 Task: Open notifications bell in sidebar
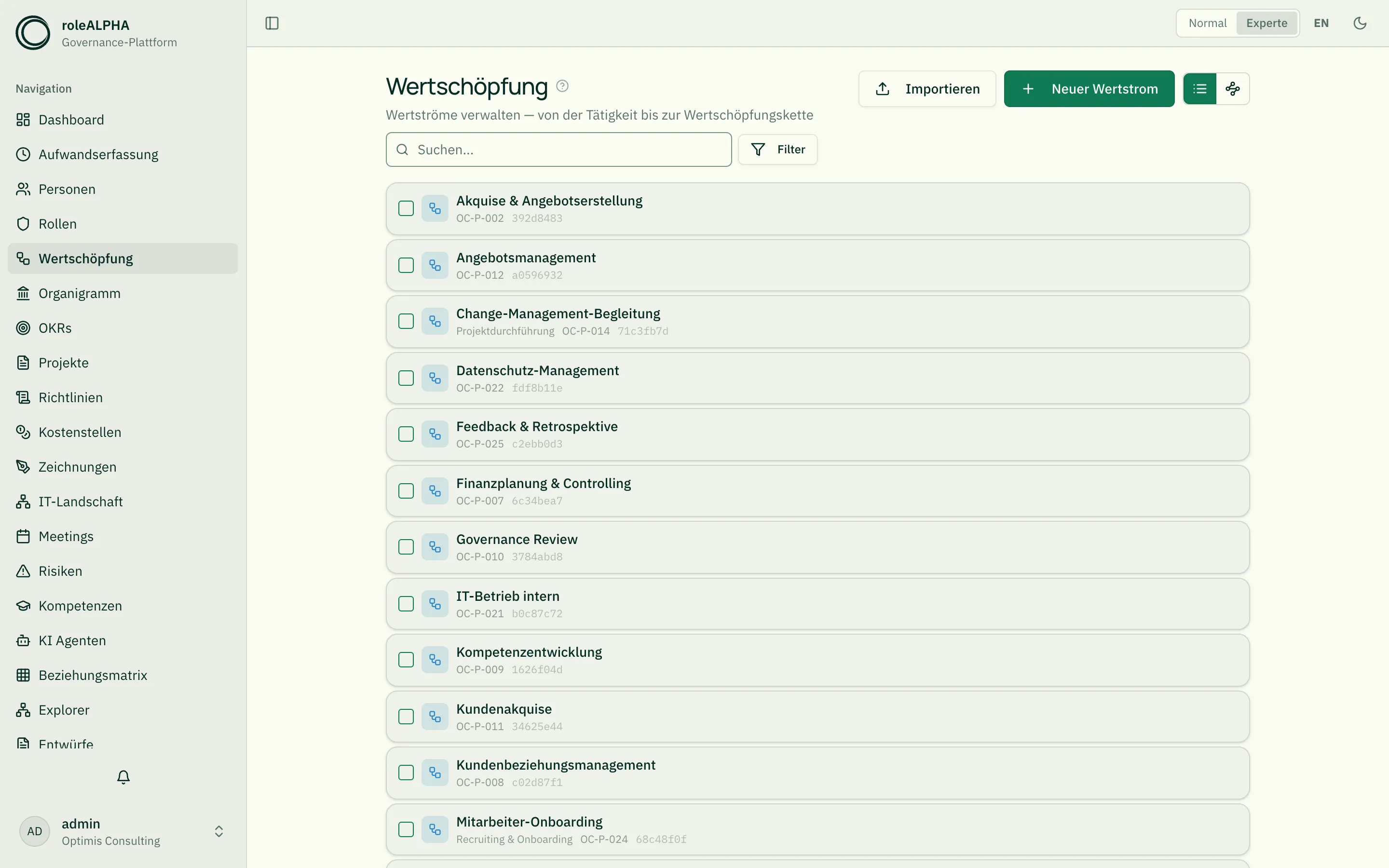pyautogui.click(x=123, y=777)
